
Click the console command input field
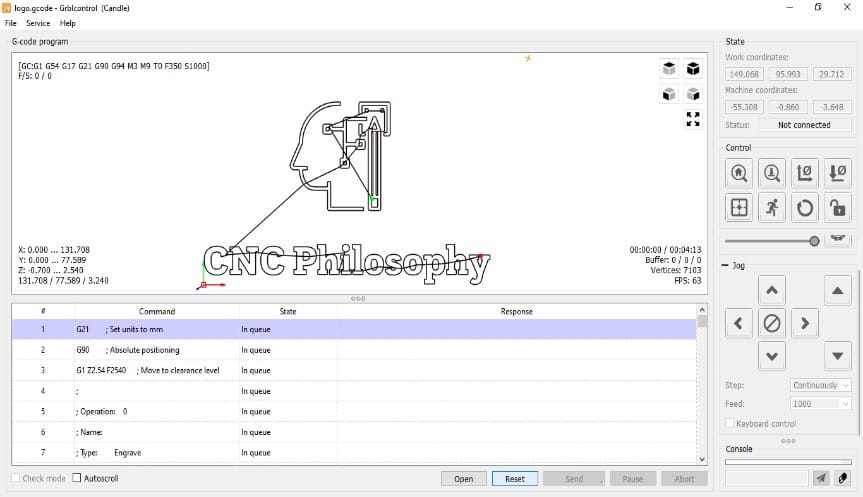click(766, 478)
